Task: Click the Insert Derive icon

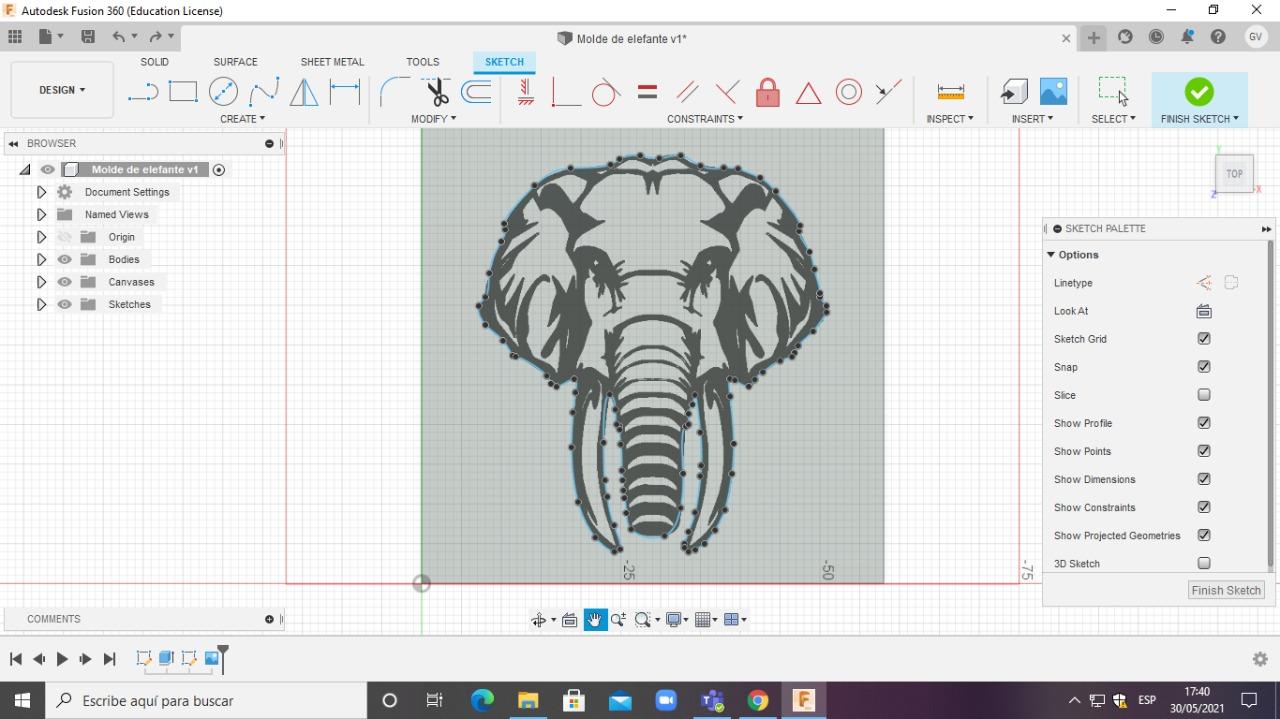Action: click(x=1014, y=92)
